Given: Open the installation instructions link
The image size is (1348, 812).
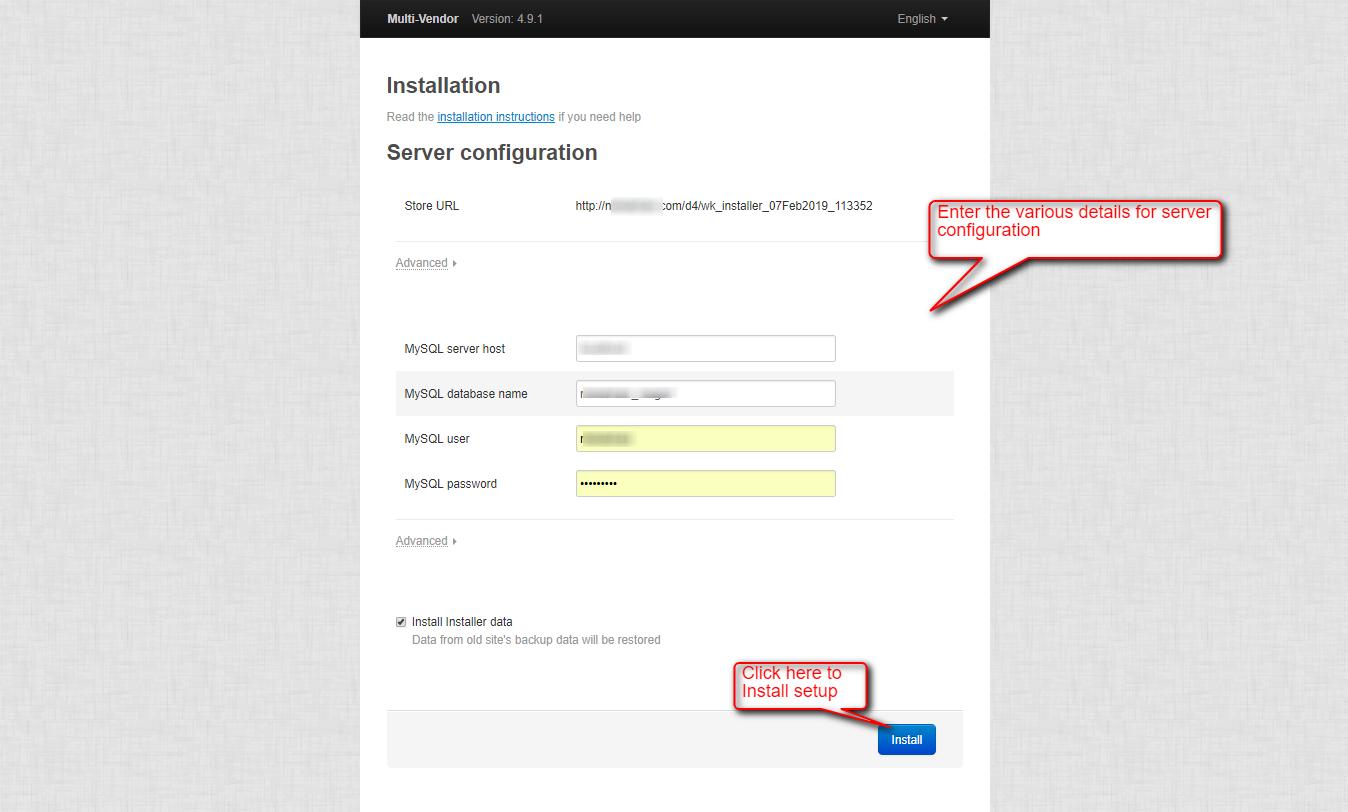Looking at the screenshot, I should pos(496,117).
